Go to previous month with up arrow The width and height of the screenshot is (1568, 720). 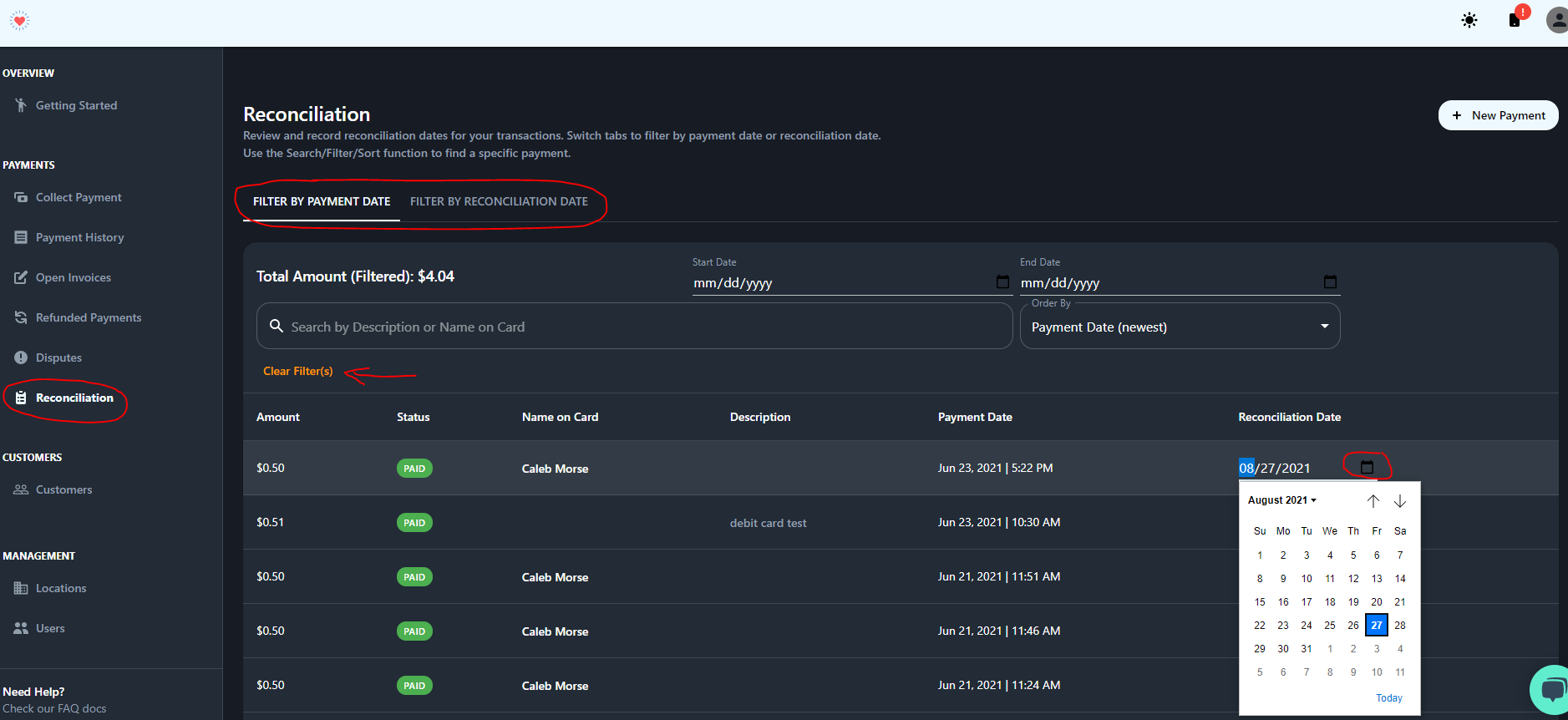click(x=1373, y=501)
